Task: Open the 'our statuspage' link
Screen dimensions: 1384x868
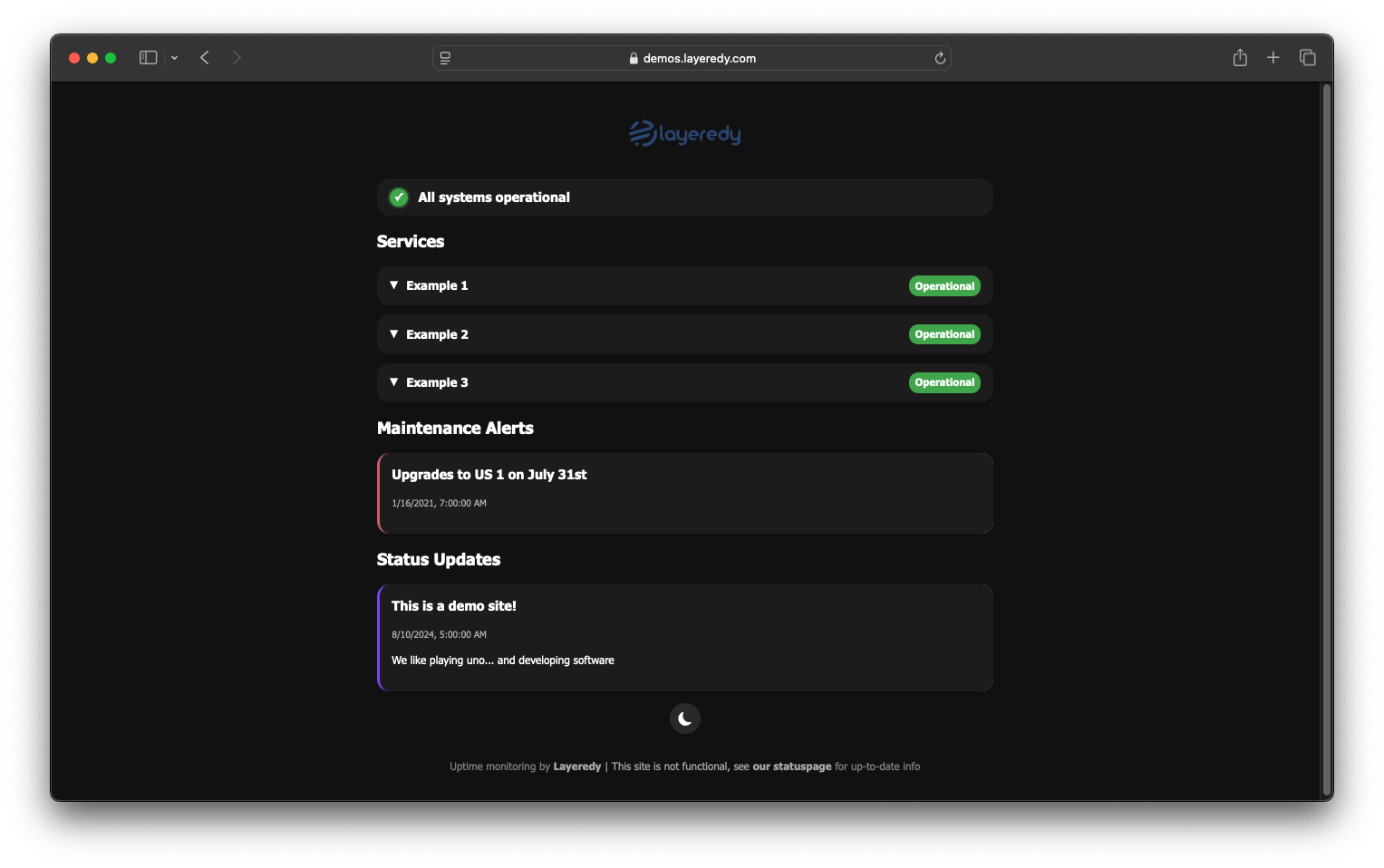Action: point(792,767)
